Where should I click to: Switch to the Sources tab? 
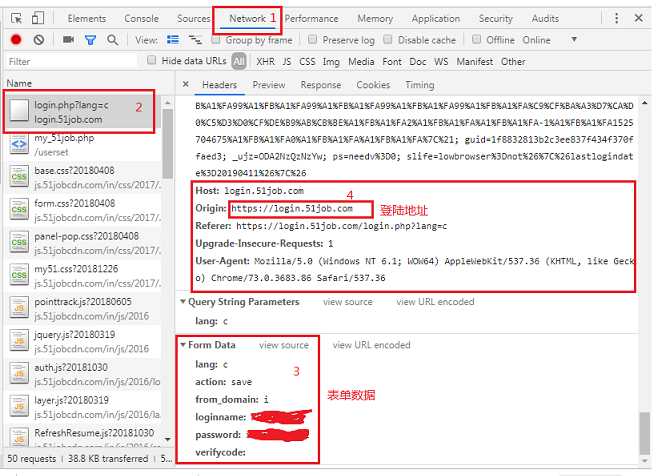[x=193, y=18]
